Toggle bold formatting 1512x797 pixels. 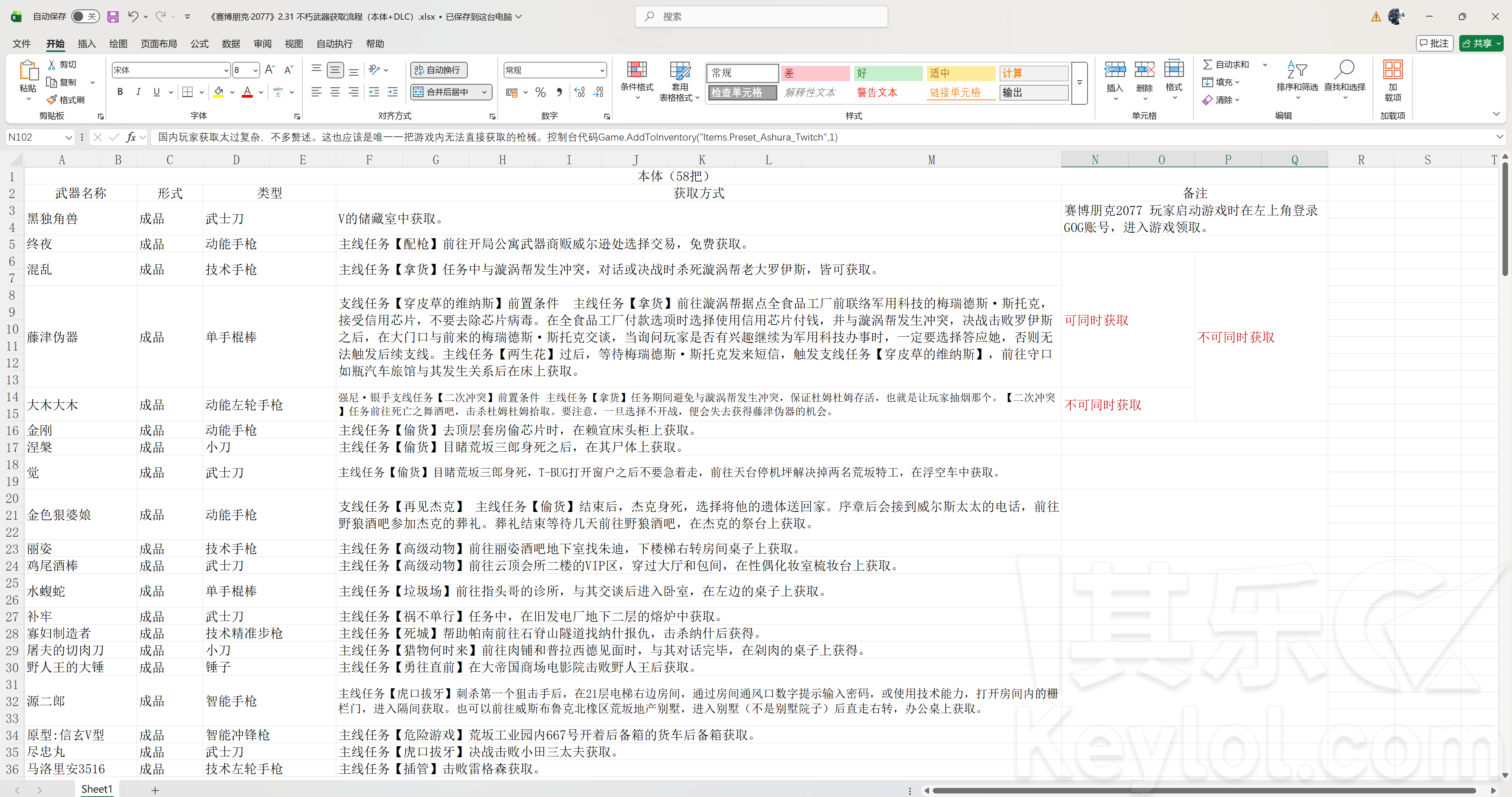coord(120,92)
